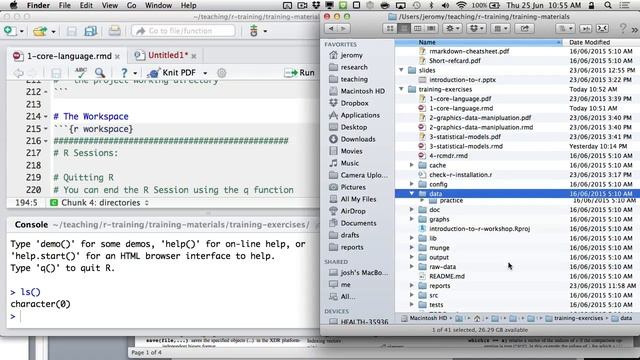Select README.md file
The image size is (640, 360).
447,276
